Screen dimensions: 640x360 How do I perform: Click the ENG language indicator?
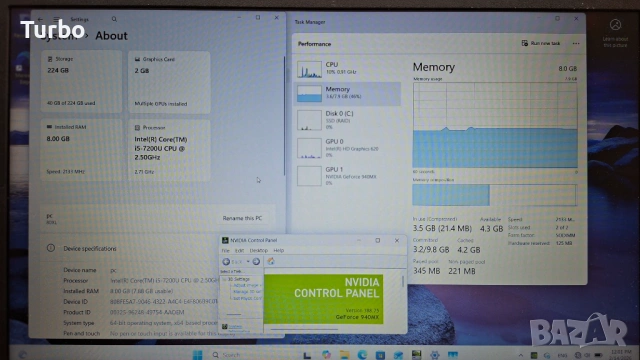click(562, 355)
